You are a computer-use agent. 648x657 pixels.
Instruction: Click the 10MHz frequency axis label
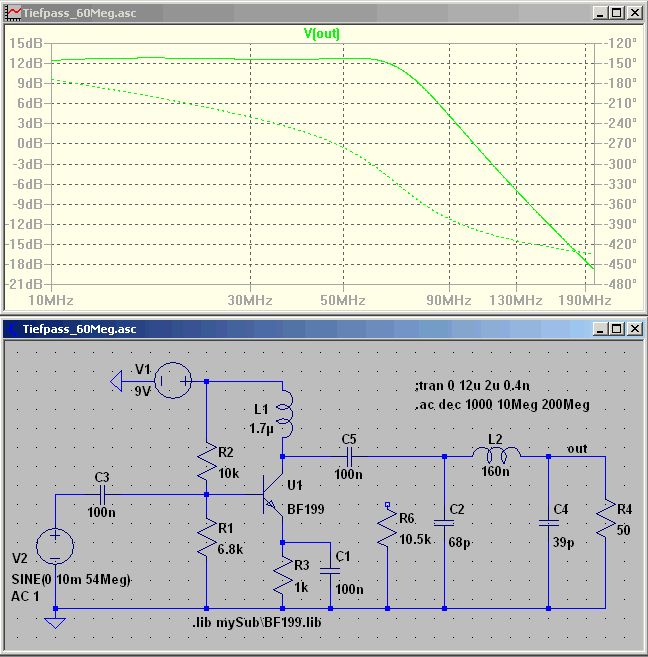pos(51,300)
